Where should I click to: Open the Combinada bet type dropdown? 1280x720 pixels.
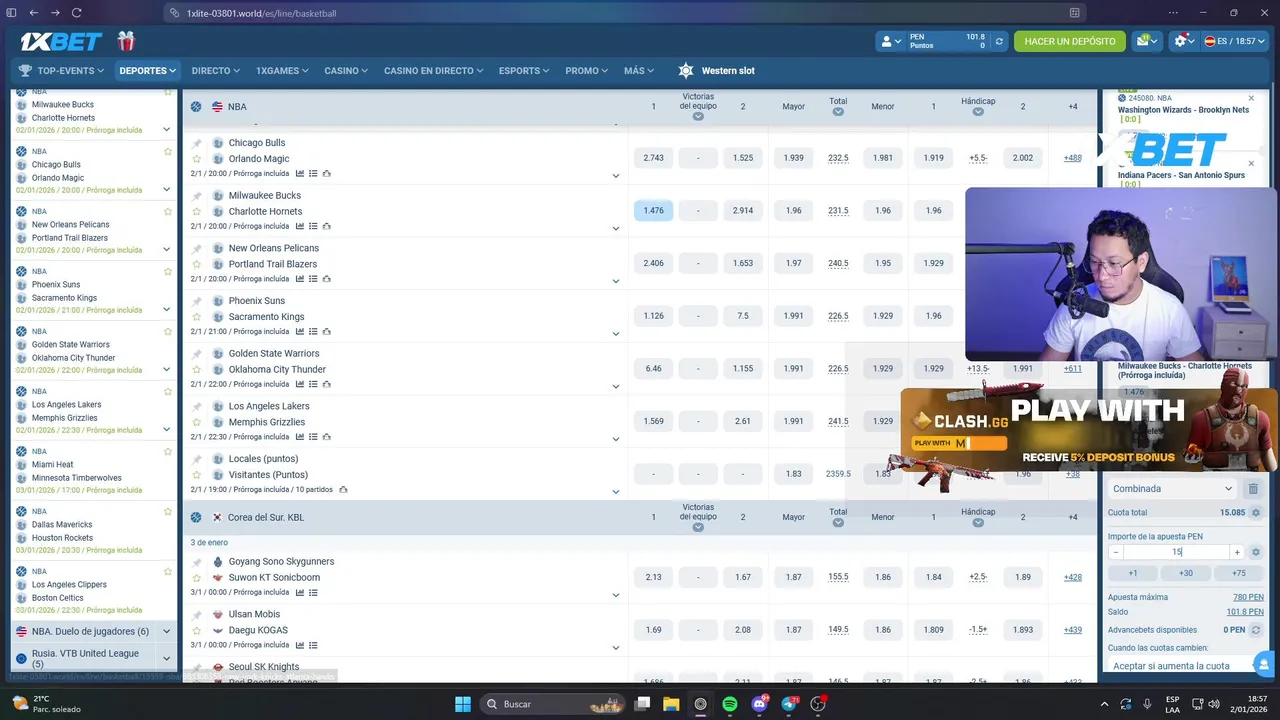pos(1173,489)
